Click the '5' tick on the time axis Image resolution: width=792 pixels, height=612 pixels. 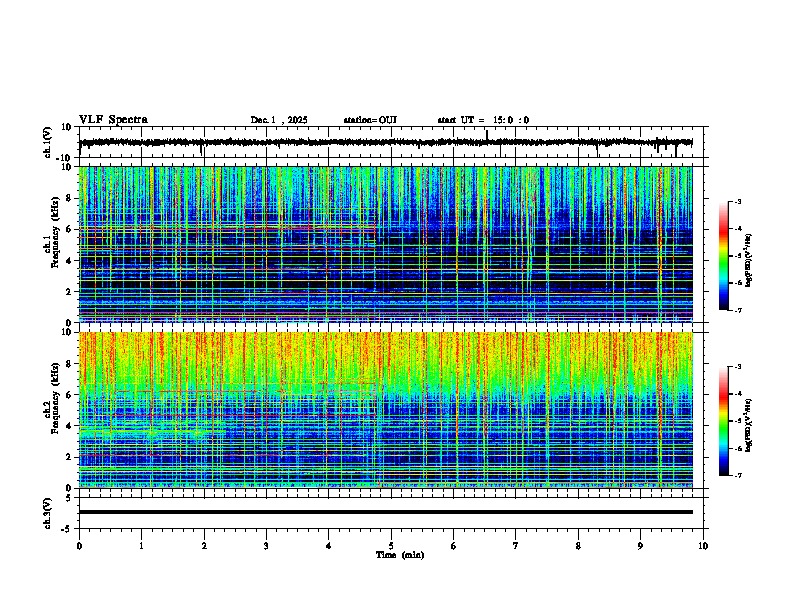pyautogui.click(x=391, y=546)
